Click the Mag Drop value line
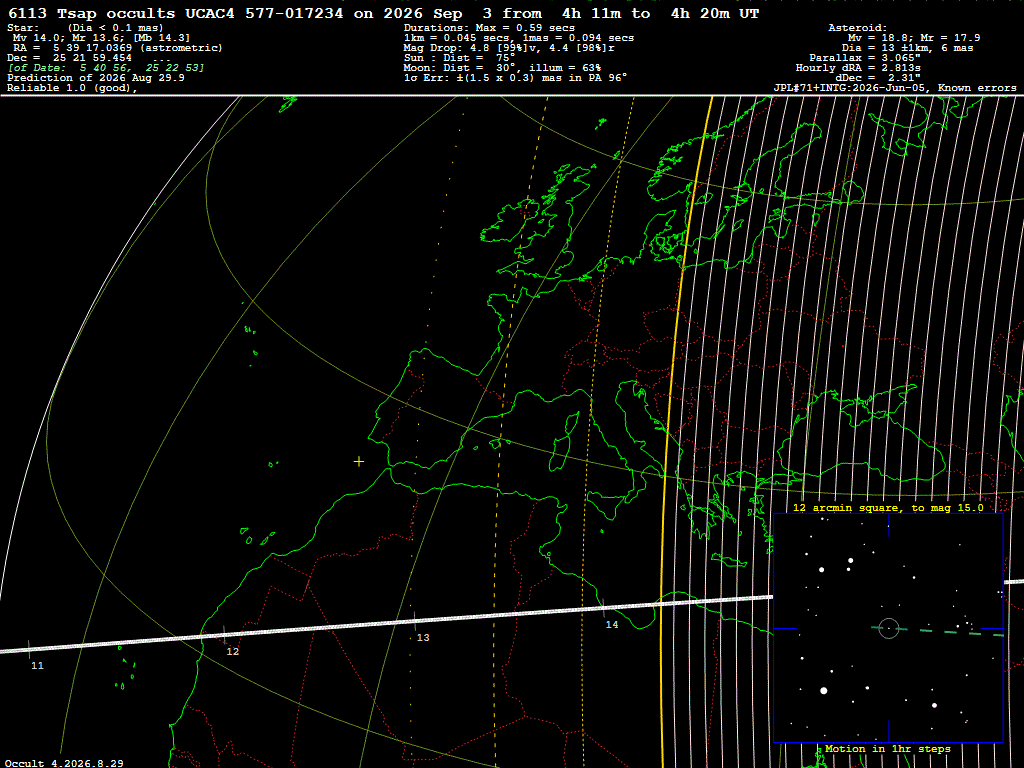The width and height of the screenshot is (1024, 768). 509,48
